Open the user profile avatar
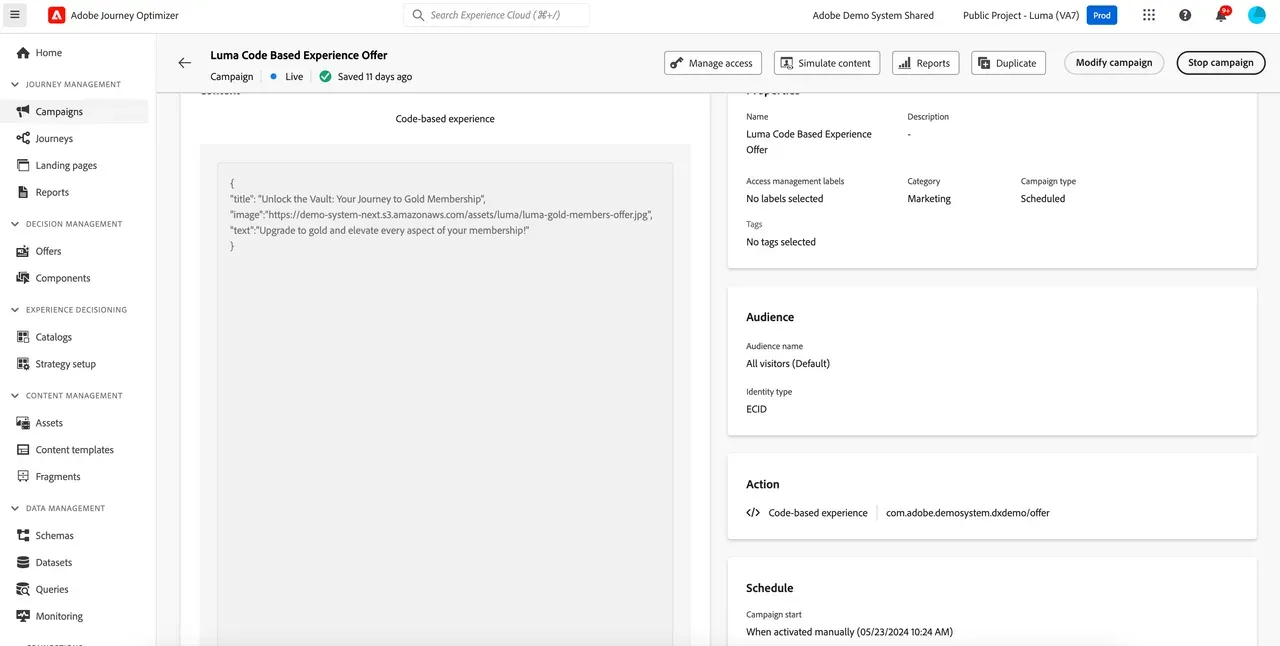The height and width of the screenshot is (646, 1280). [x=1257, y=15]
